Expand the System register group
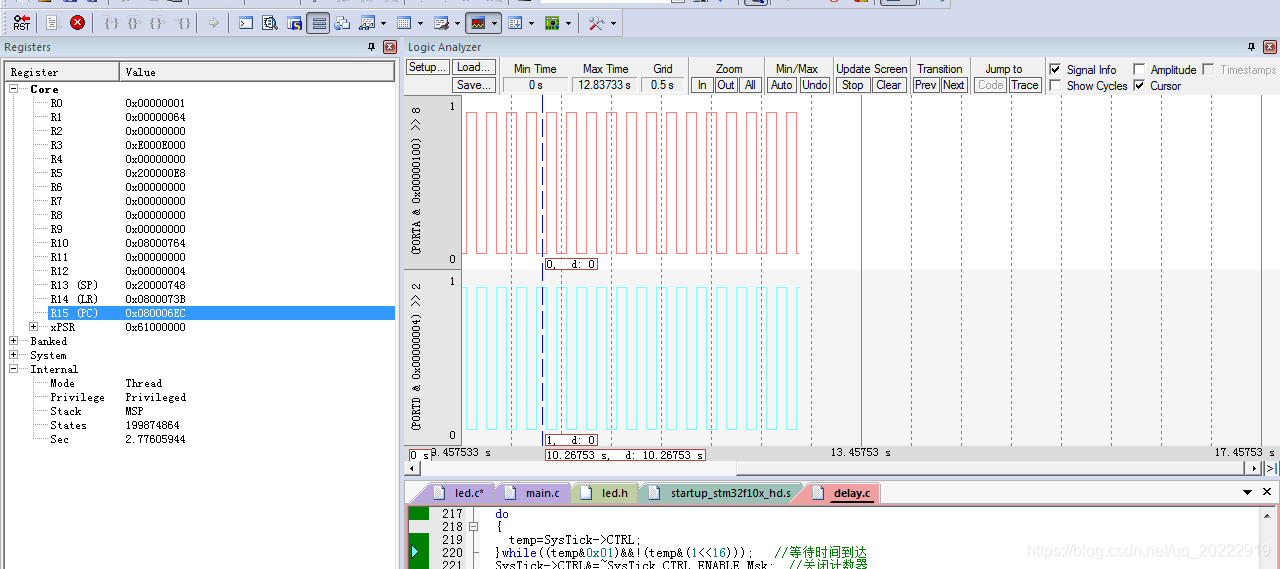 click(14, 355)
